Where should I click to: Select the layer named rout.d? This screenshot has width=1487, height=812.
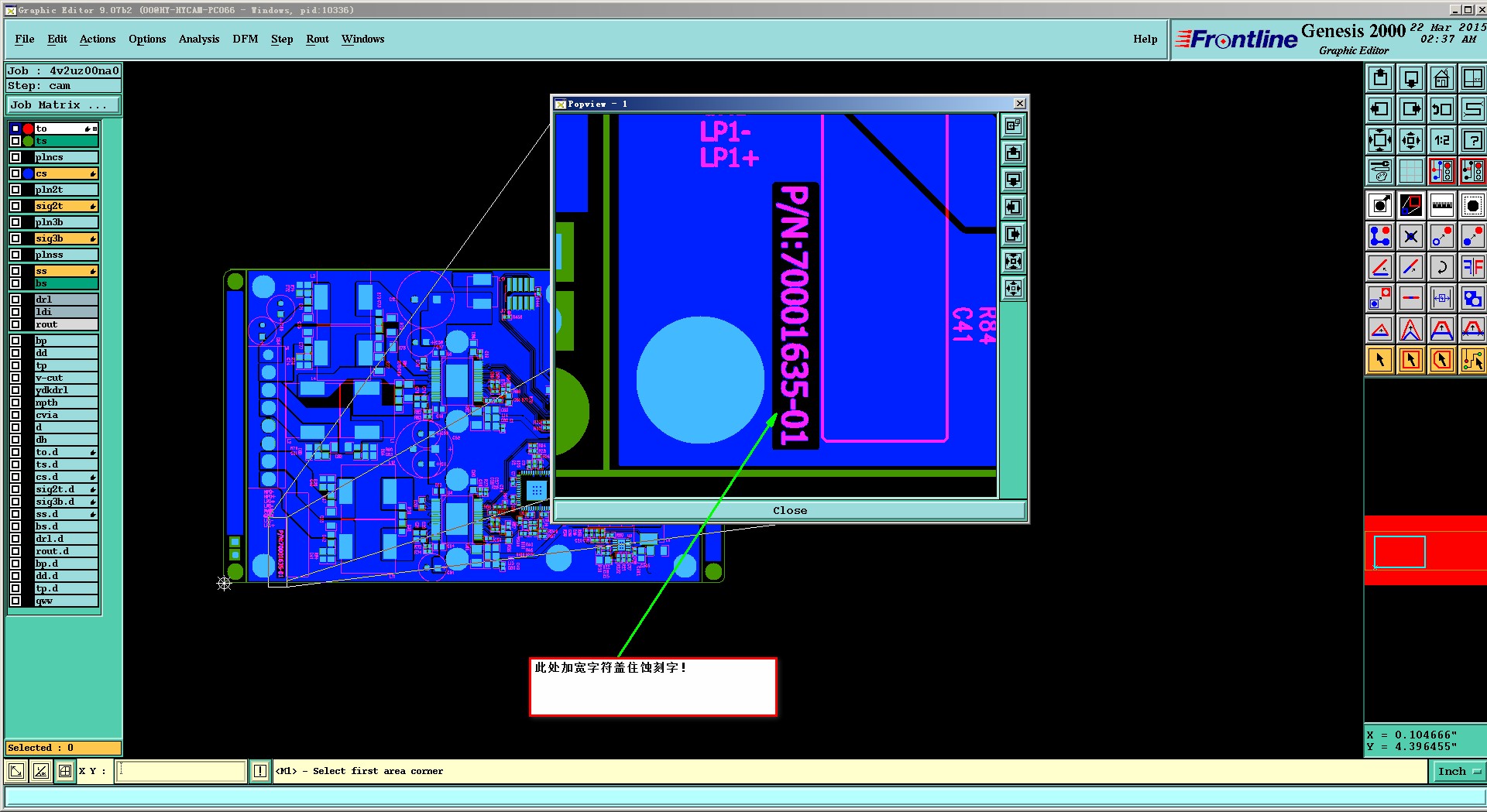coord(66,551)
